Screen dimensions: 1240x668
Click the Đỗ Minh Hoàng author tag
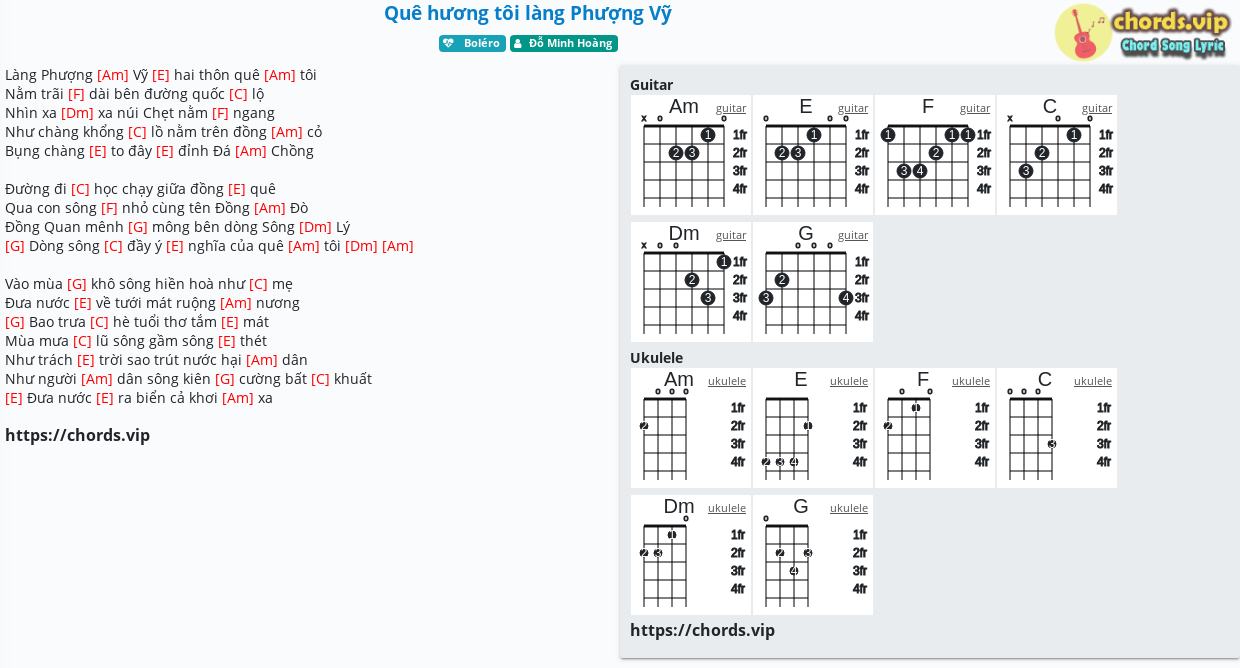pos(564,44)
